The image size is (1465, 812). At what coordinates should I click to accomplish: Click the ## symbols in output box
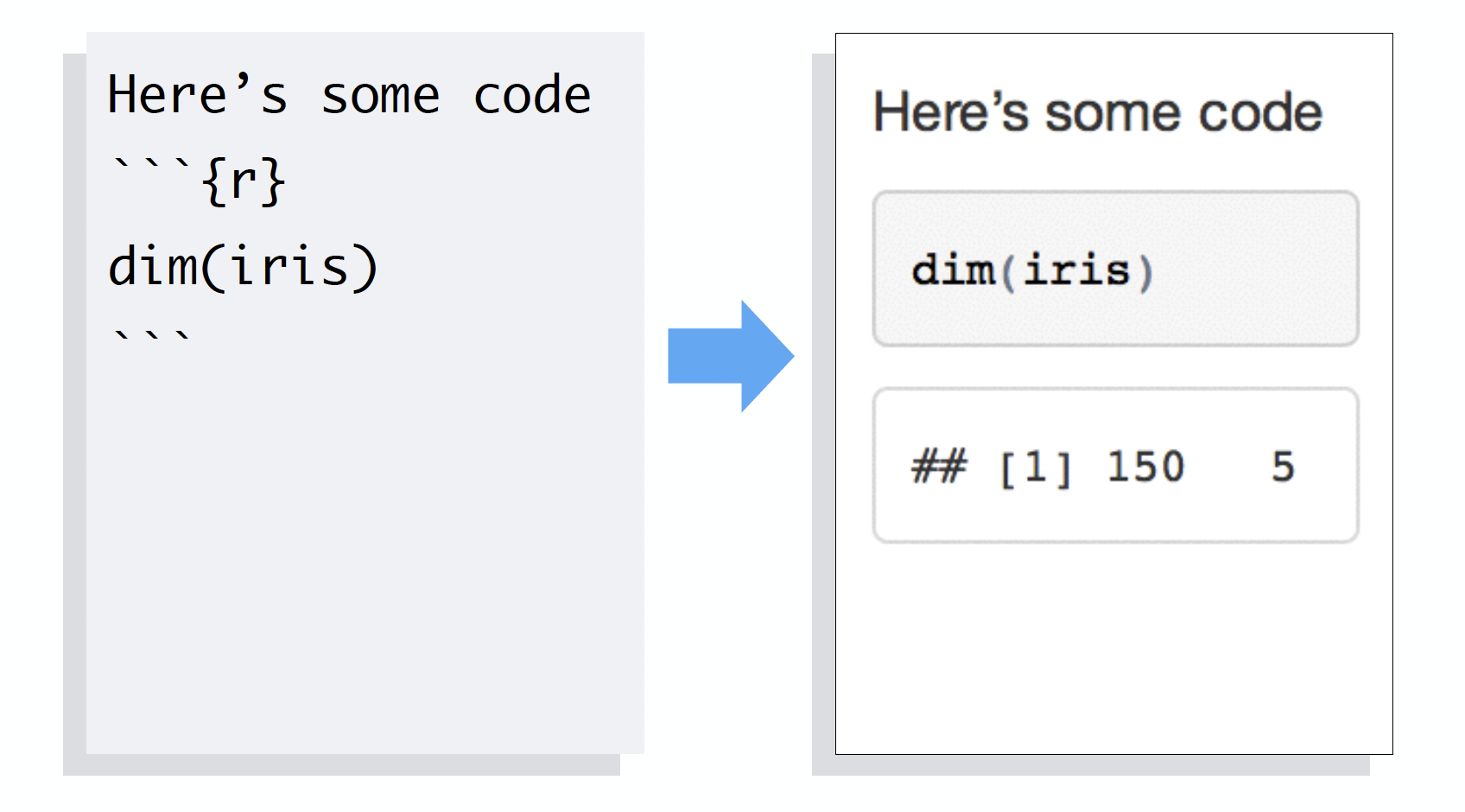coord(940,467)
